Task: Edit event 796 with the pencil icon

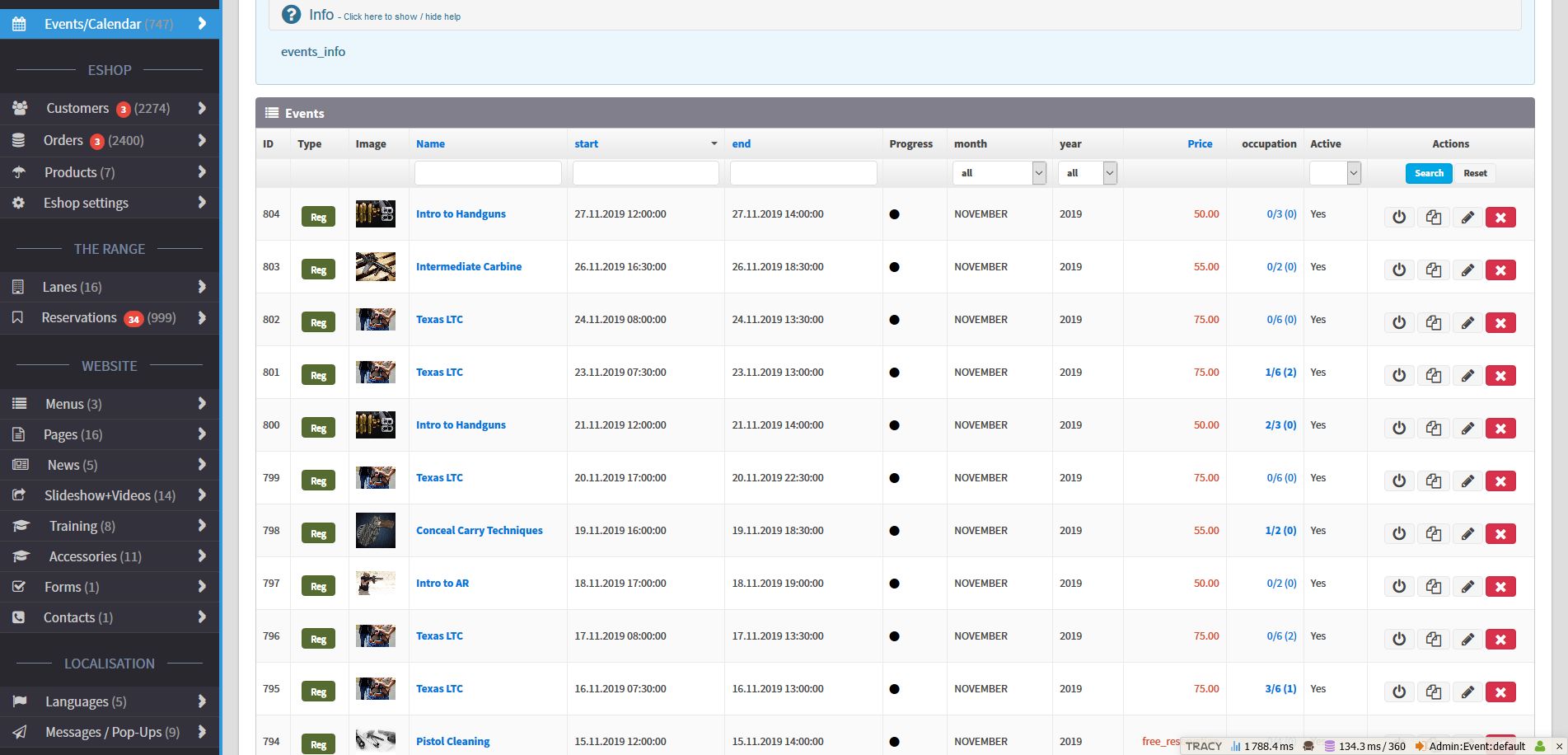Action: click(x=1467, y=640)
